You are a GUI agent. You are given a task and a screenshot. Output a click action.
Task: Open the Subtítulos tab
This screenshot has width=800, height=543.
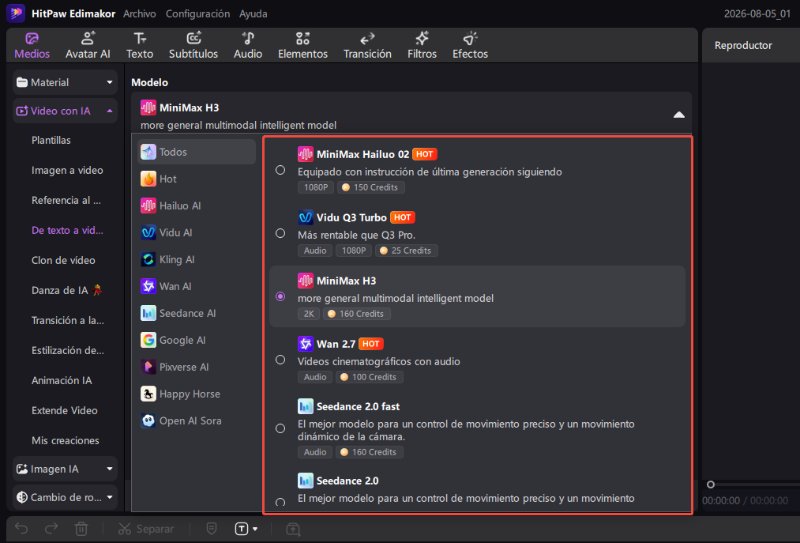(x=193, y=45)
